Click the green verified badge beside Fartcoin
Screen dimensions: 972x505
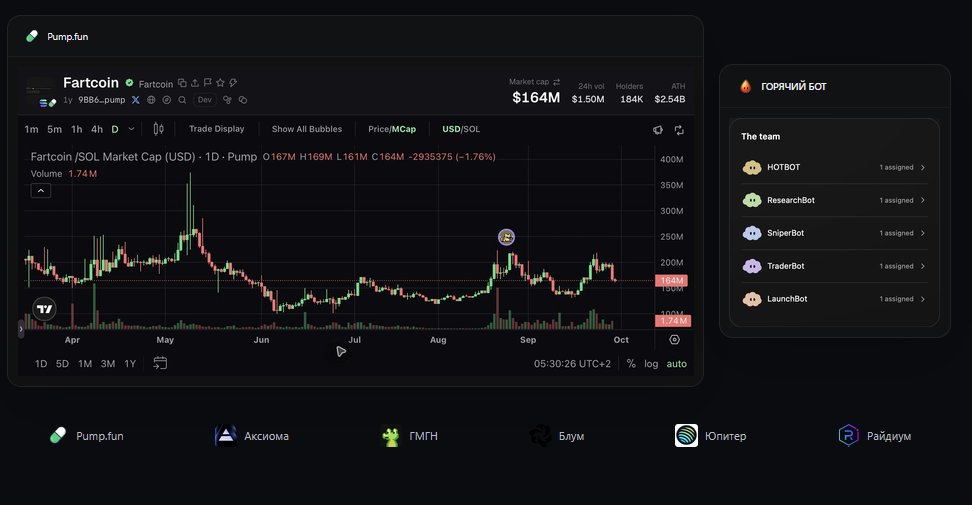click(130, 83)
